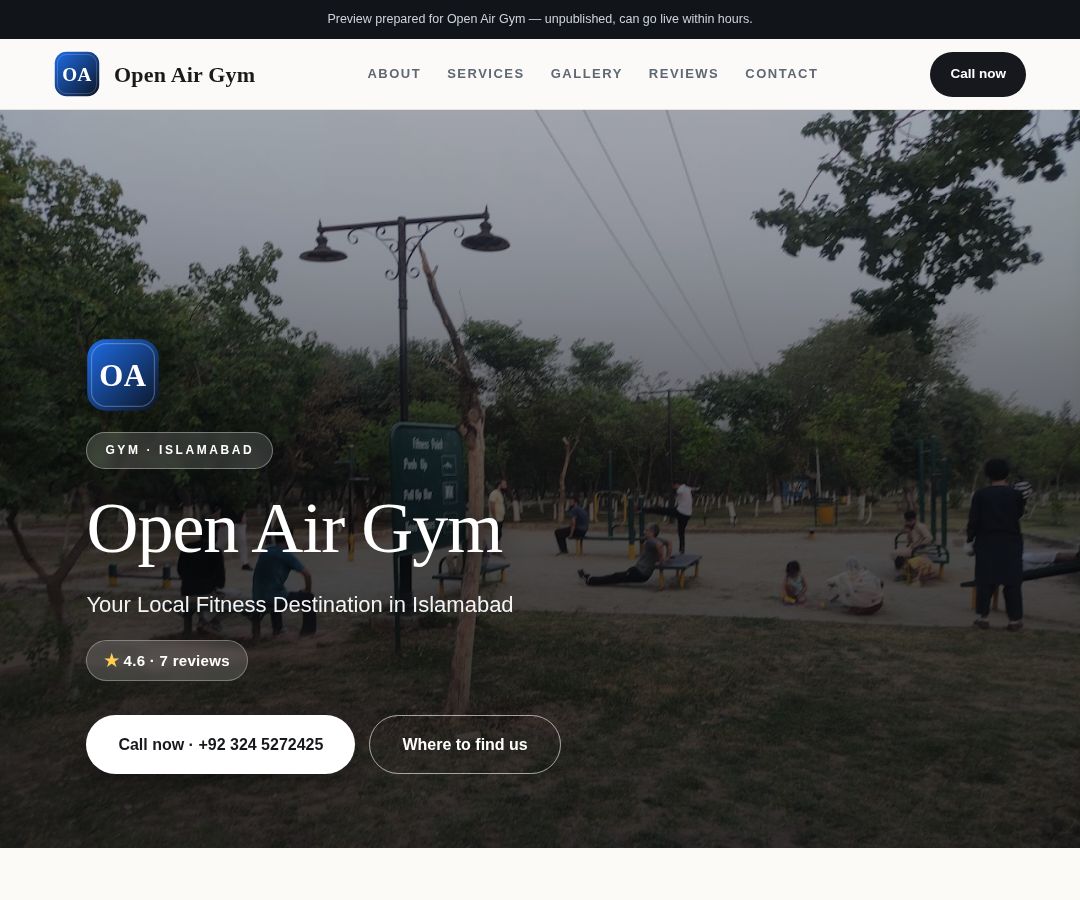Viewport: 1080px width, 900px height.
Task: Open the About nav link
Action: click(x=394, y=74)
